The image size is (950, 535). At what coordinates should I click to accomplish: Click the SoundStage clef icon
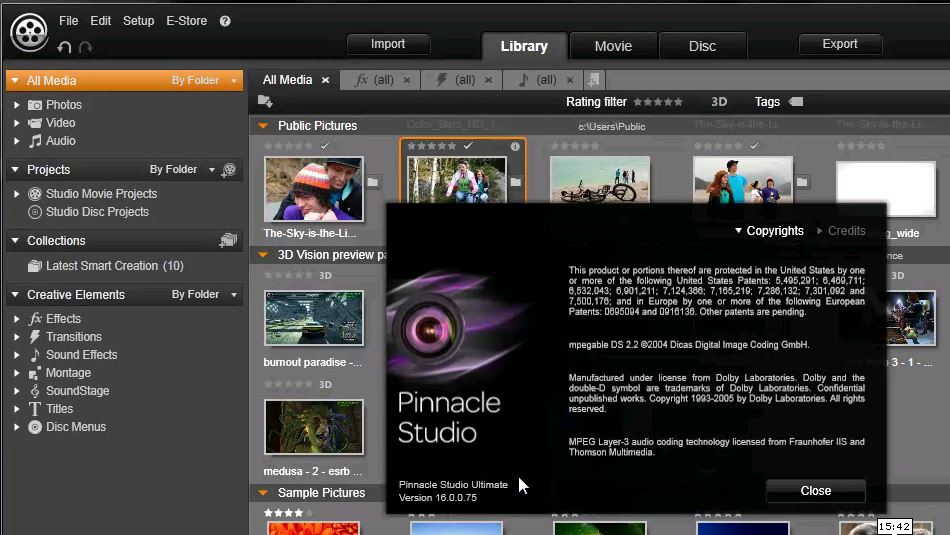click(x=35, y=391)
